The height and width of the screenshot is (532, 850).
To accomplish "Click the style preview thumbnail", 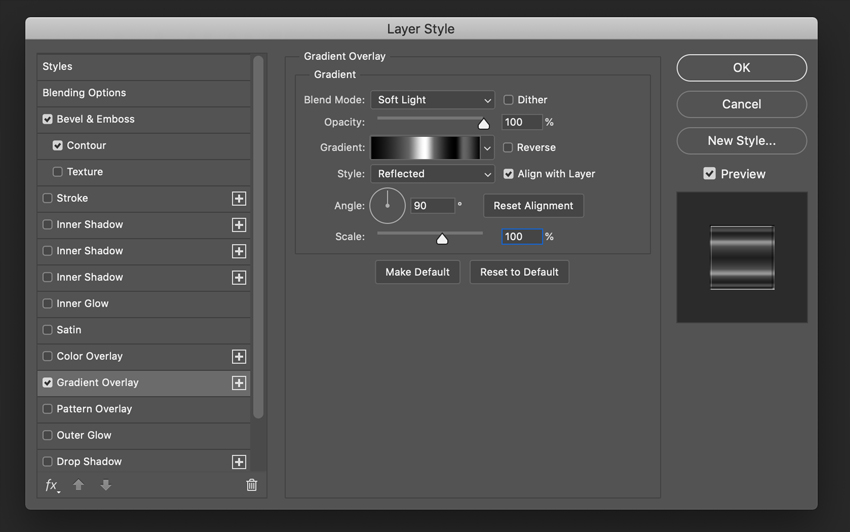I will [742, 258].
